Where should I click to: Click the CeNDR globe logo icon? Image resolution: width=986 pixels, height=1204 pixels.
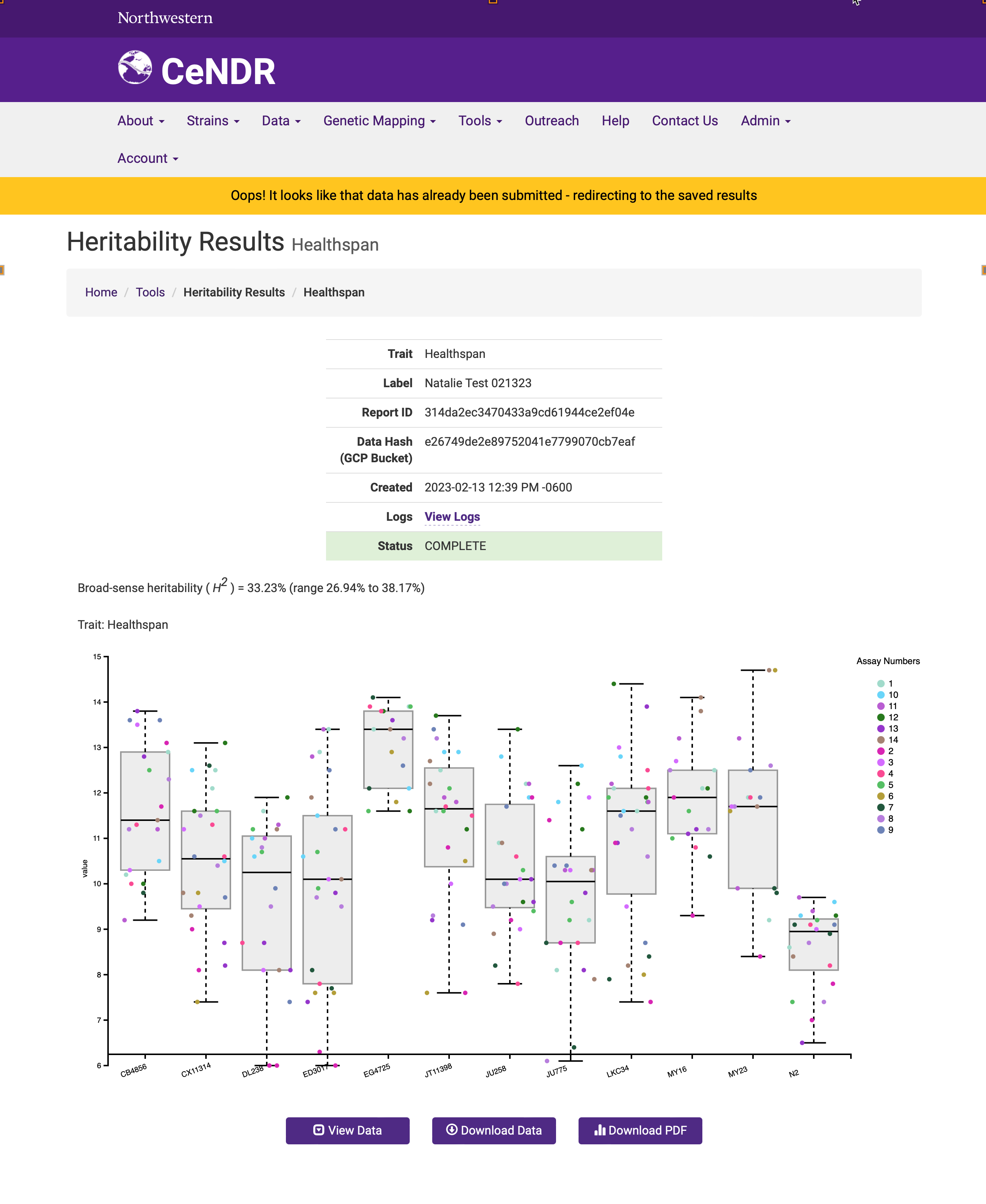pos(135,68)
